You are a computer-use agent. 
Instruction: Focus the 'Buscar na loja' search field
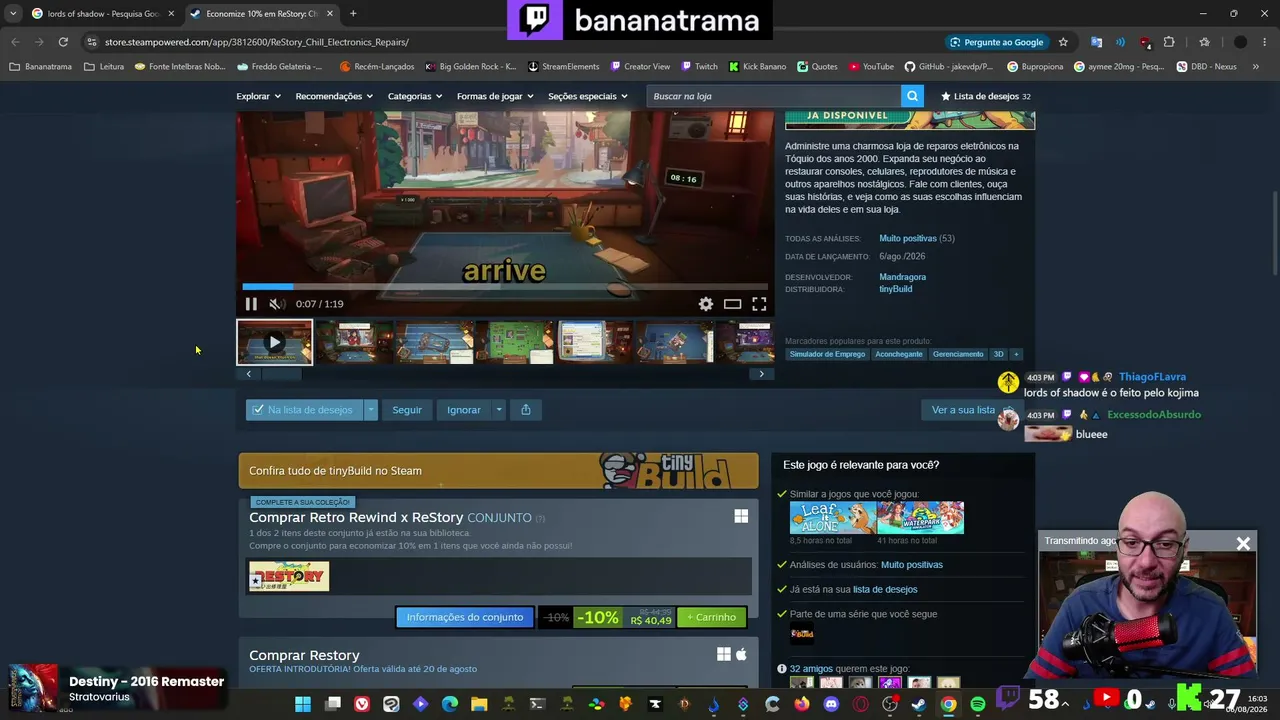(x=774, y=96)
